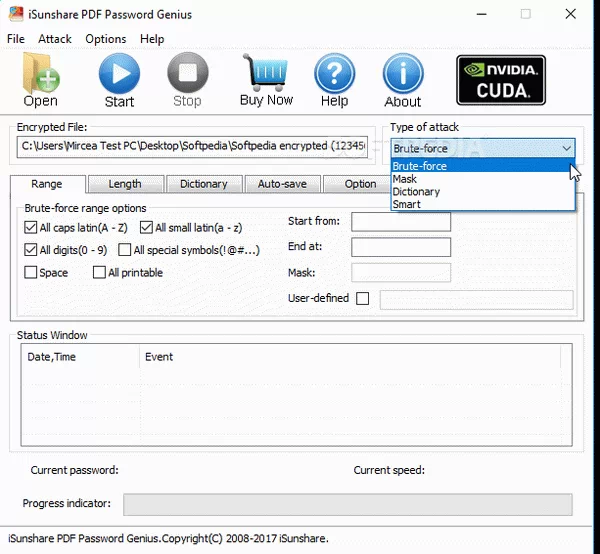Switch to the Dictionary tab
The image size is (600, 554).
204,184
